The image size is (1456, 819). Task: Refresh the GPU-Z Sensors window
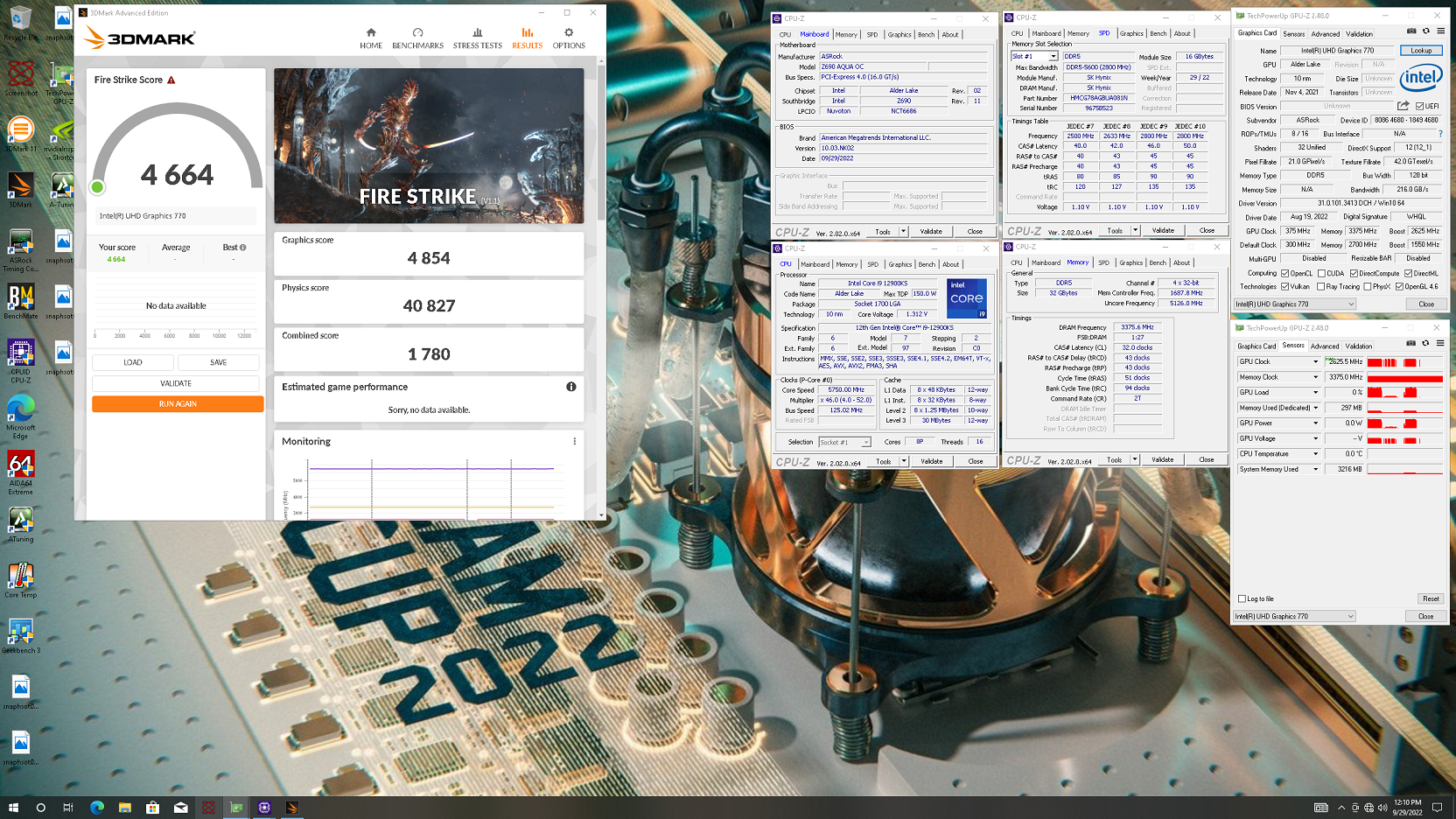click(1425, 343)
